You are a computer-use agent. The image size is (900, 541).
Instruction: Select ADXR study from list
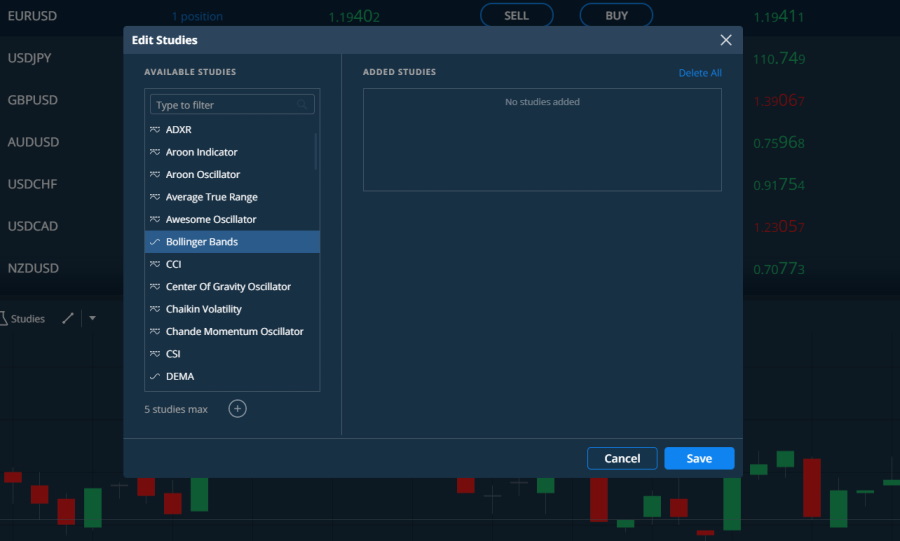click(x=232, y=130)
